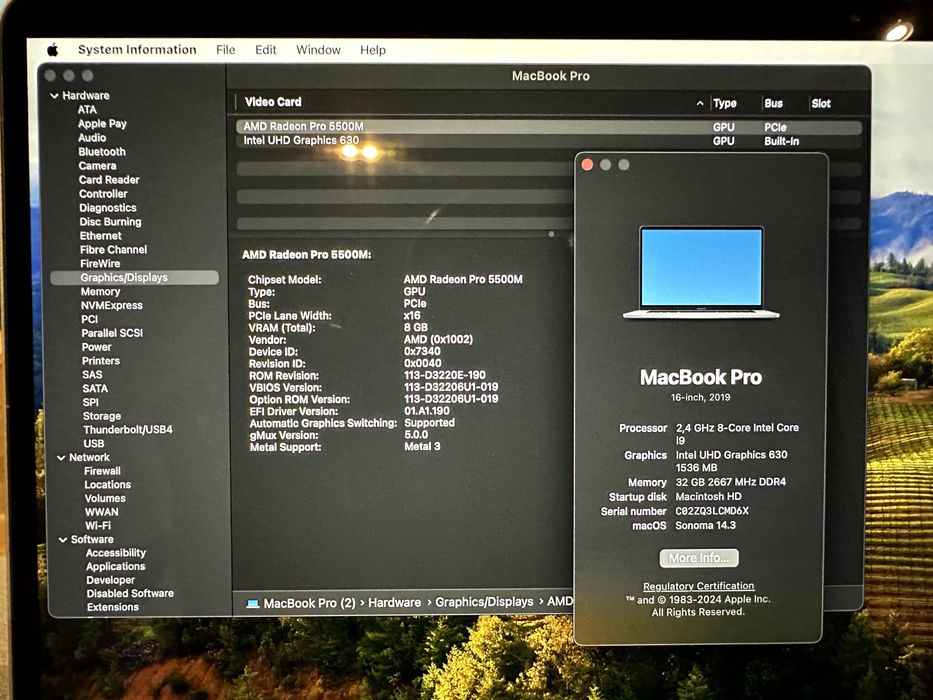Select Locations under Network

tap(108, 485)
